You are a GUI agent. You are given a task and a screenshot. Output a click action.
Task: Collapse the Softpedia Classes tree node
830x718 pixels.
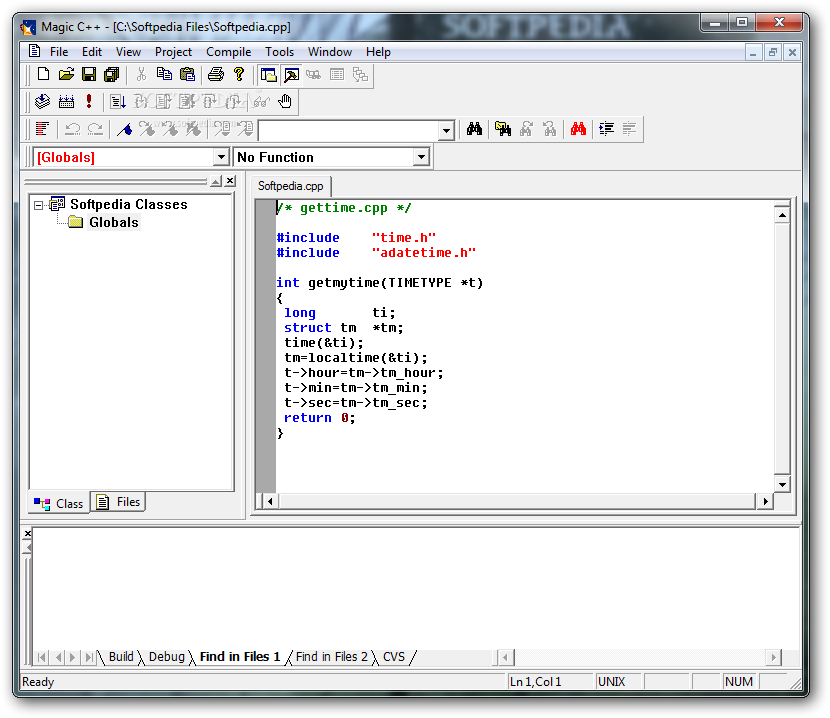pos(38,205)
